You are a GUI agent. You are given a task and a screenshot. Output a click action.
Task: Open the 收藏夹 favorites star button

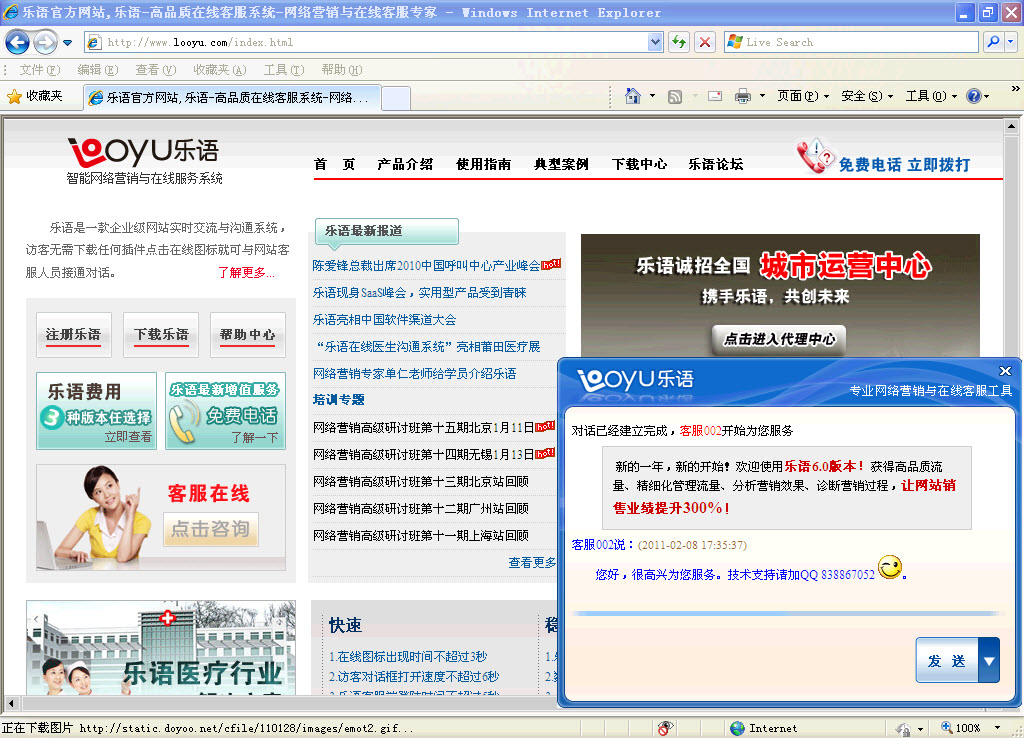pyautogui.click(x=35, y=97)
